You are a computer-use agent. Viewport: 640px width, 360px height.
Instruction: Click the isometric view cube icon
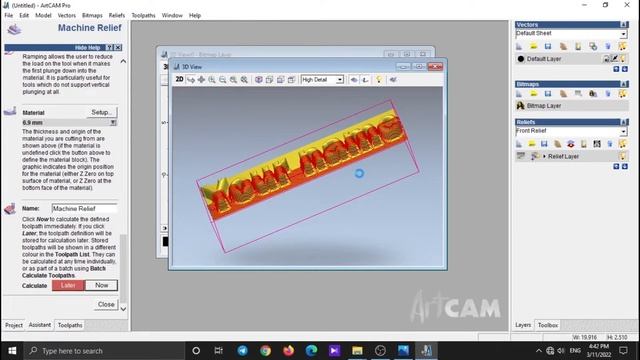point(258,80)
